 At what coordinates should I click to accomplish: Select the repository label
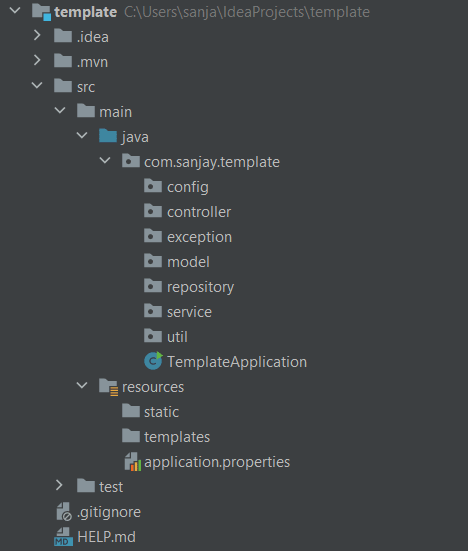201,287
